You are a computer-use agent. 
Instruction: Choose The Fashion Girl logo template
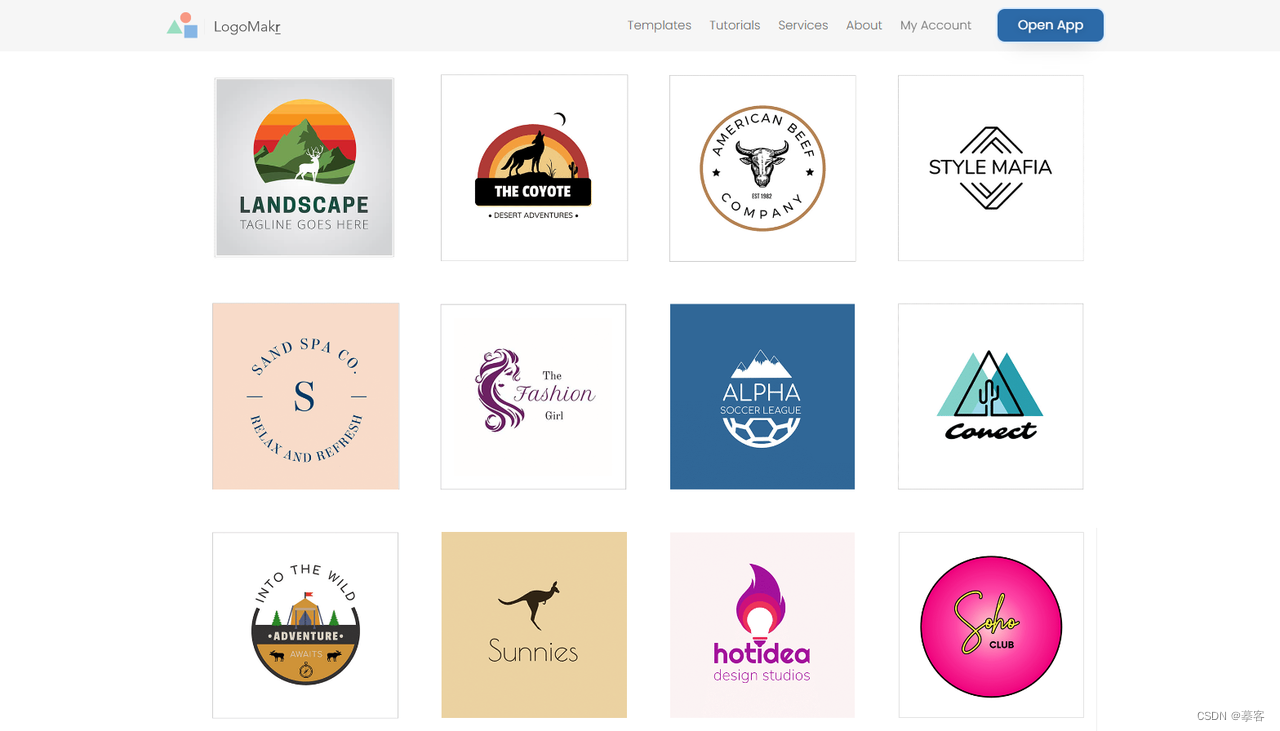pos(533,396)
